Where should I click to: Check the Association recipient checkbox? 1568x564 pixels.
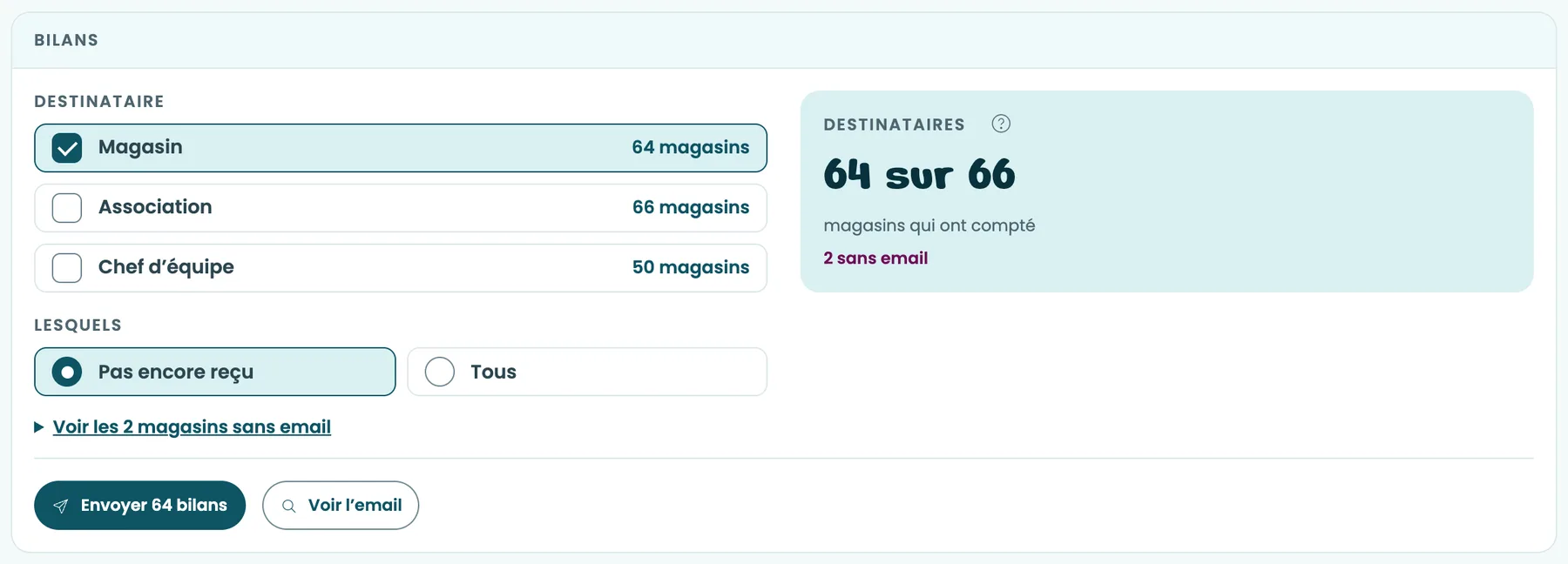(x=67, y=208)
